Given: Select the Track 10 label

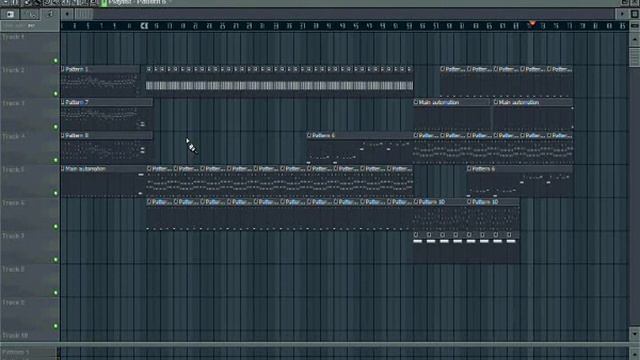Looking at the screenshot, I should [x=15, y=336].
